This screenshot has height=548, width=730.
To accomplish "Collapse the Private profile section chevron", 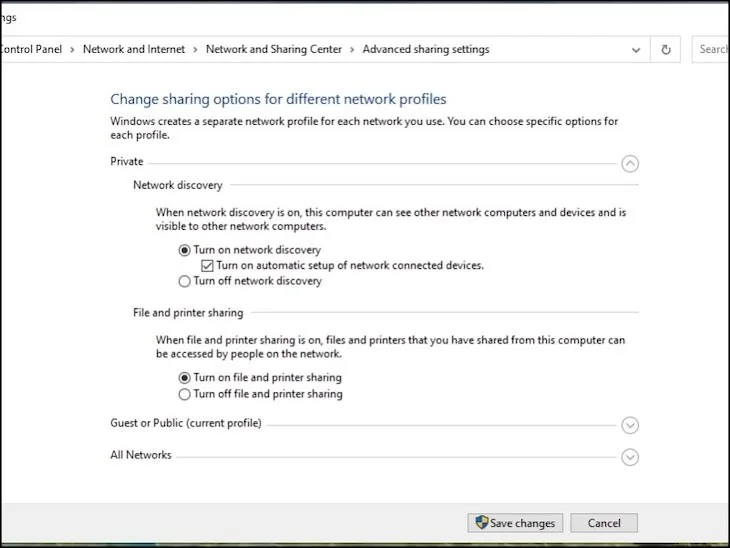I will [630, 164].
